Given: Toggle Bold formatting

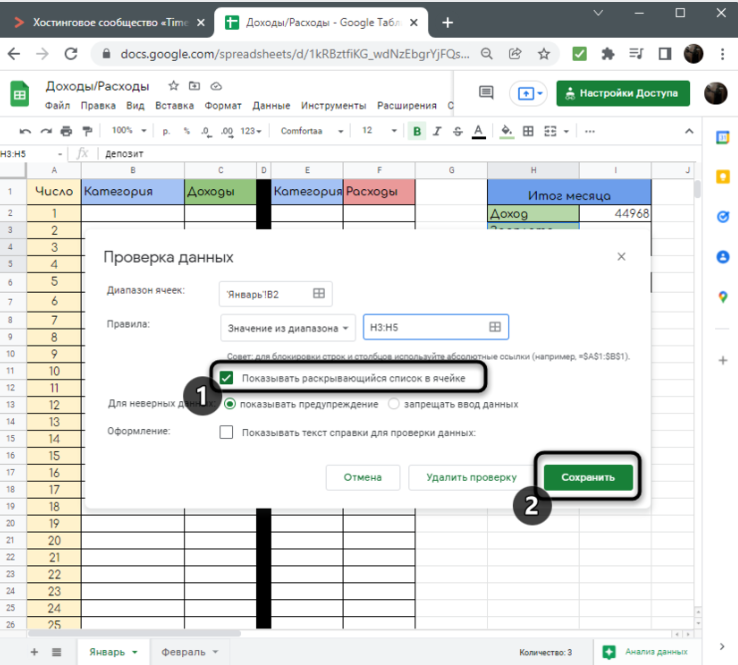Looking at the screenshot, I should pos(417,131).
